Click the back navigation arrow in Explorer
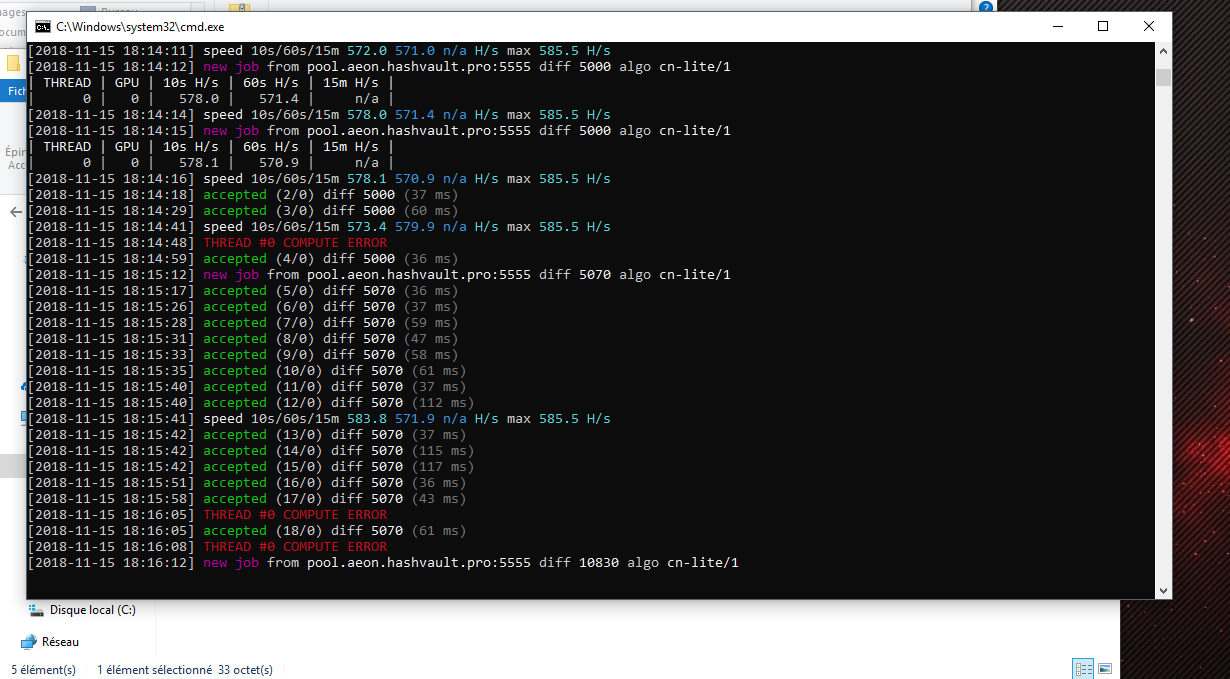The height and width of the screenshot is (679, 1230). tap(14, 211)
